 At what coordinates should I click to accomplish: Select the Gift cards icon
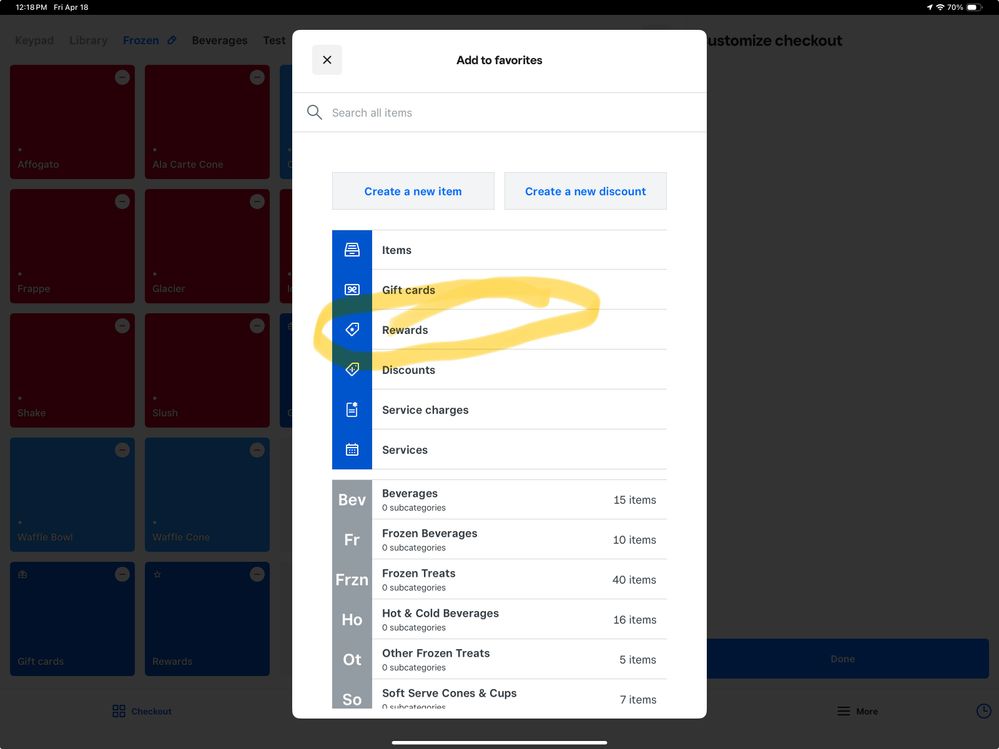tap(352, 290)
